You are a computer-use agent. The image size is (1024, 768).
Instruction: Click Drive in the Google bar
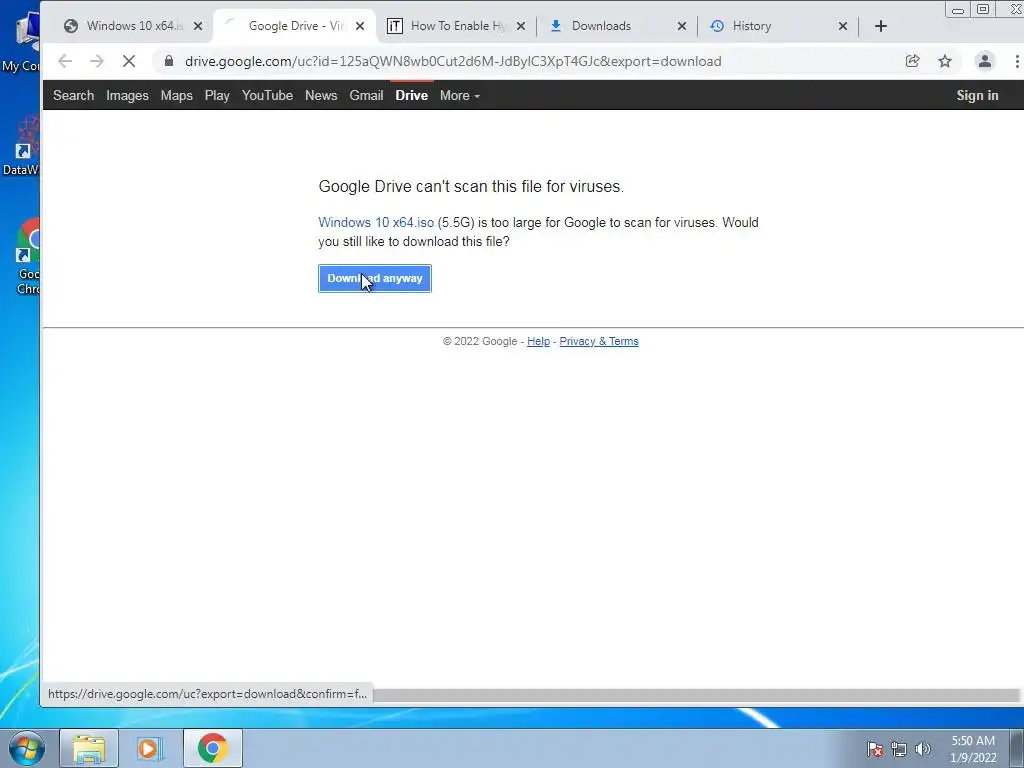point(411,95)
